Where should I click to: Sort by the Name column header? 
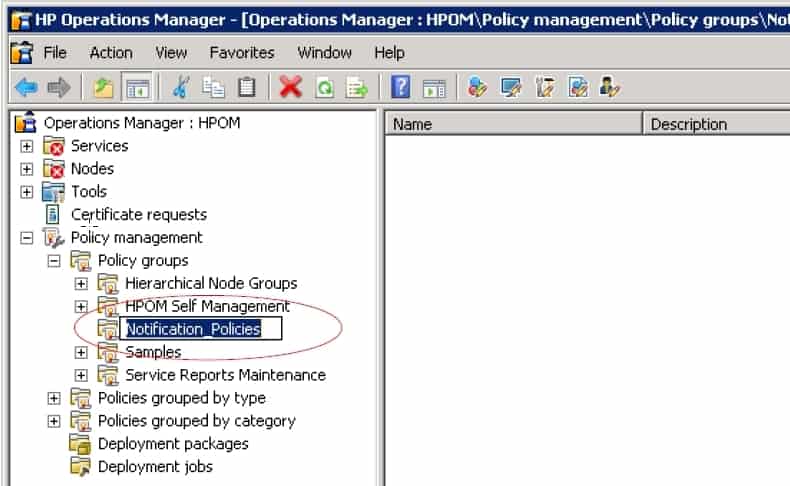point(513,124)
